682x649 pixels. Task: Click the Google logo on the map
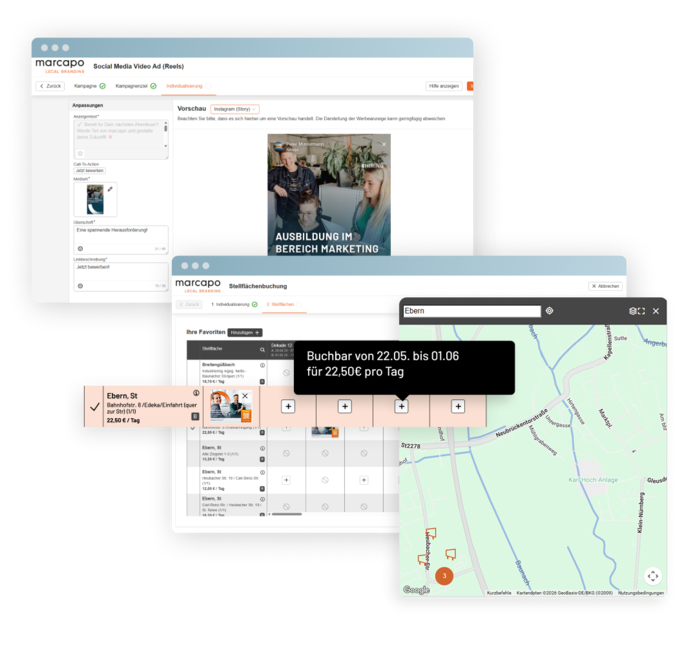pyautogui.click(x=416, y=590)
